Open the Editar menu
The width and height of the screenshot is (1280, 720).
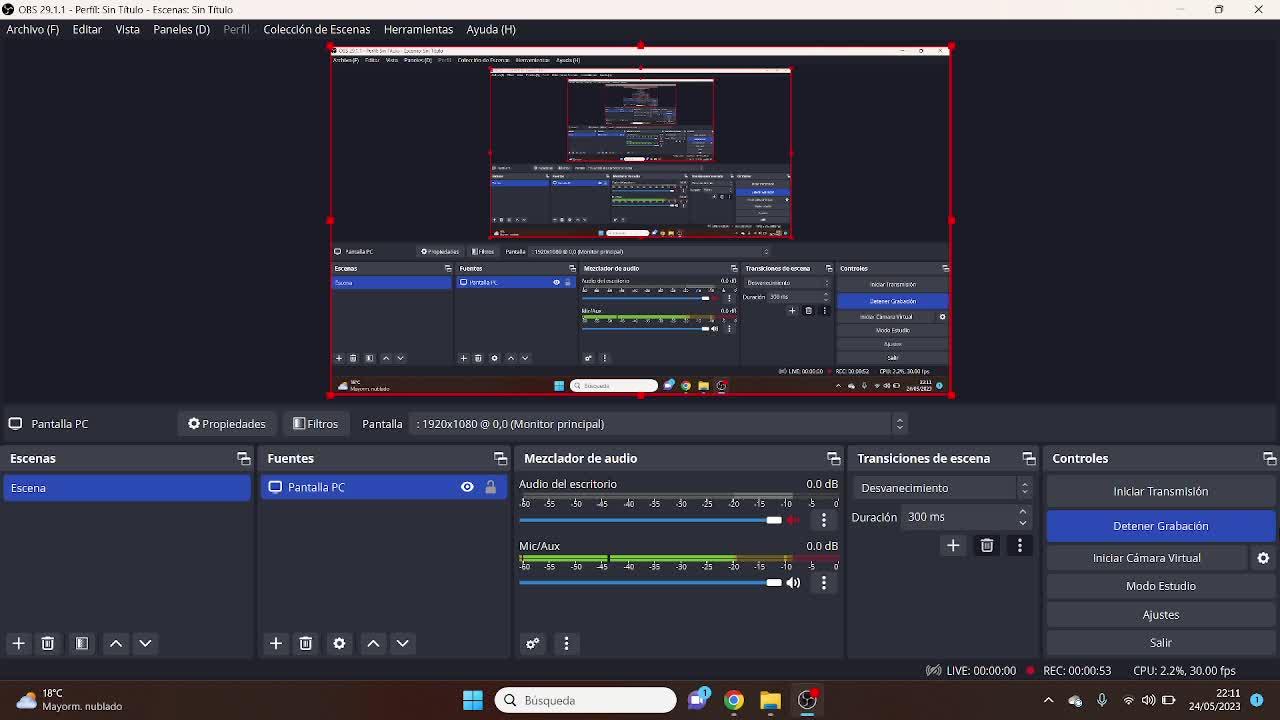[87, 29]
